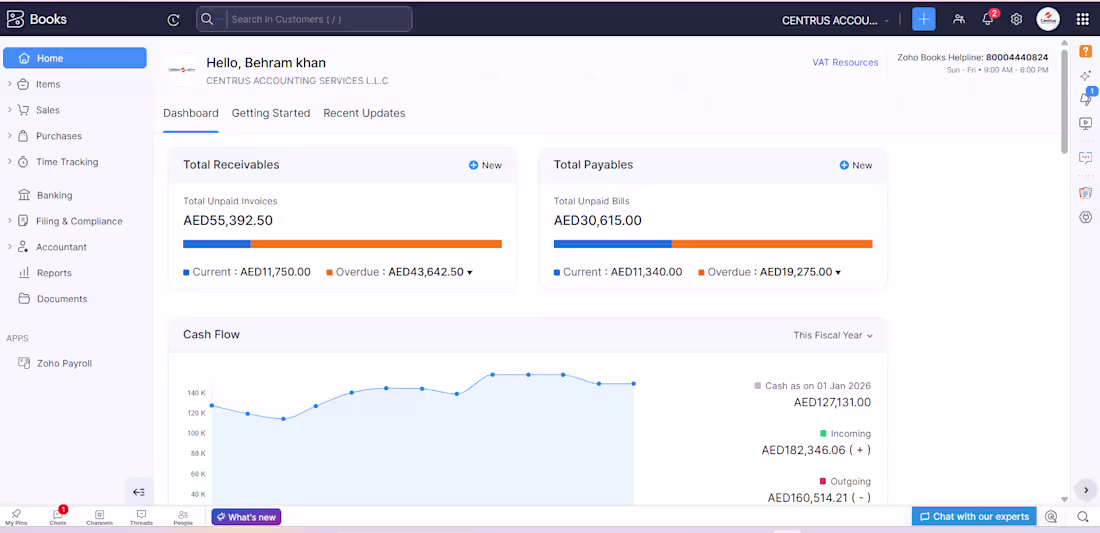Click the AED30,615.00 unpaid bills total
Viewport: 1100px width, 533px height.
(598, 221)
